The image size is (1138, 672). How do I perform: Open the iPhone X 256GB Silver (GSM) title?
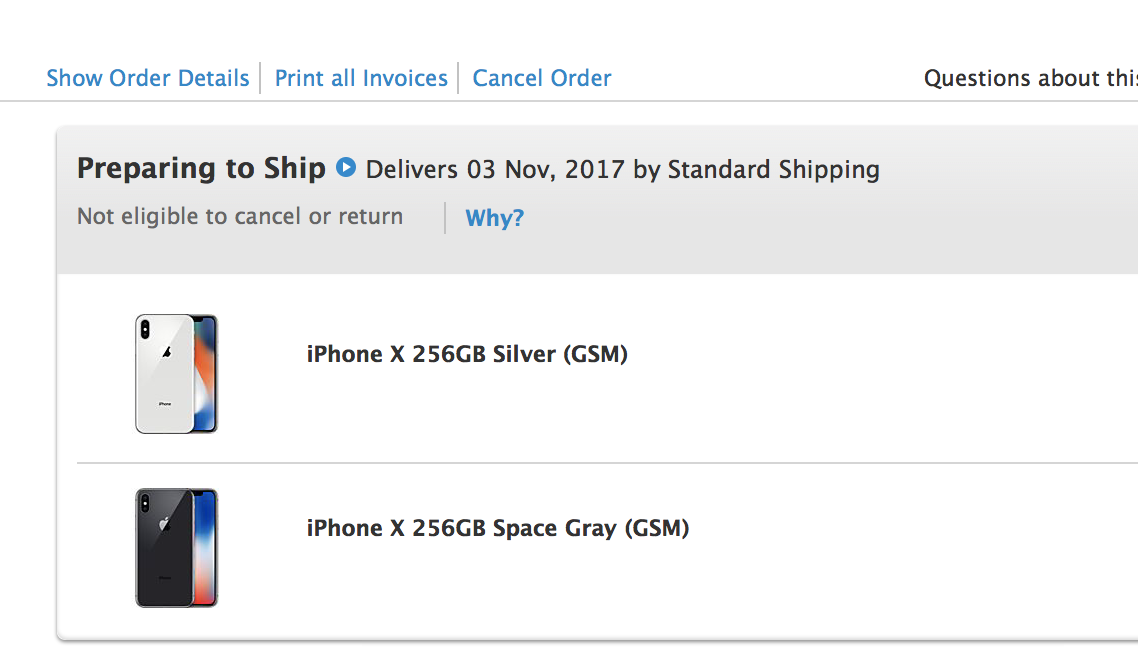[x=467, y=354]
